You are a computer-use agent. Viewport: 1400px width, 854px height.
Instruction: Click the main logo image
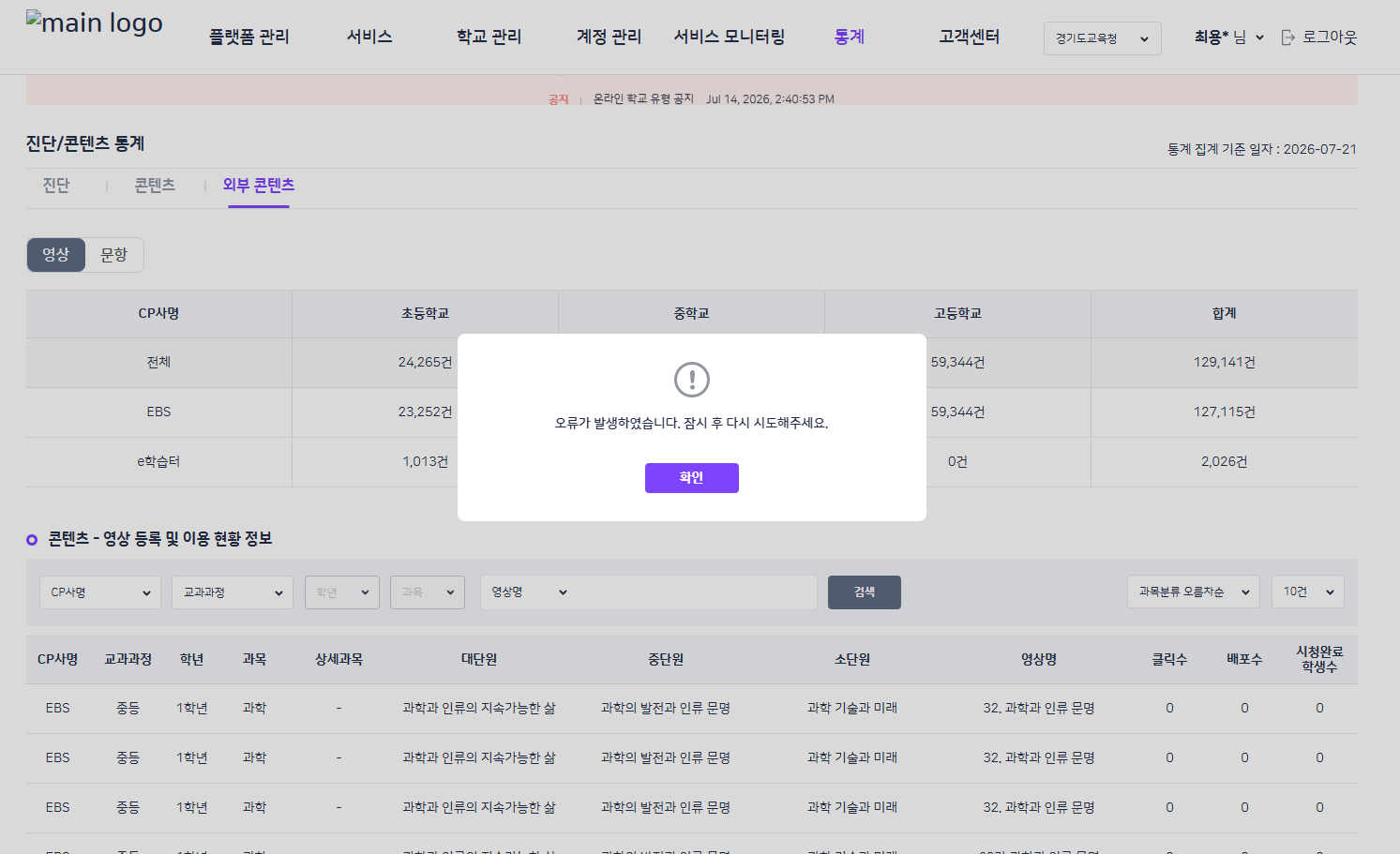tap(94, 22)
